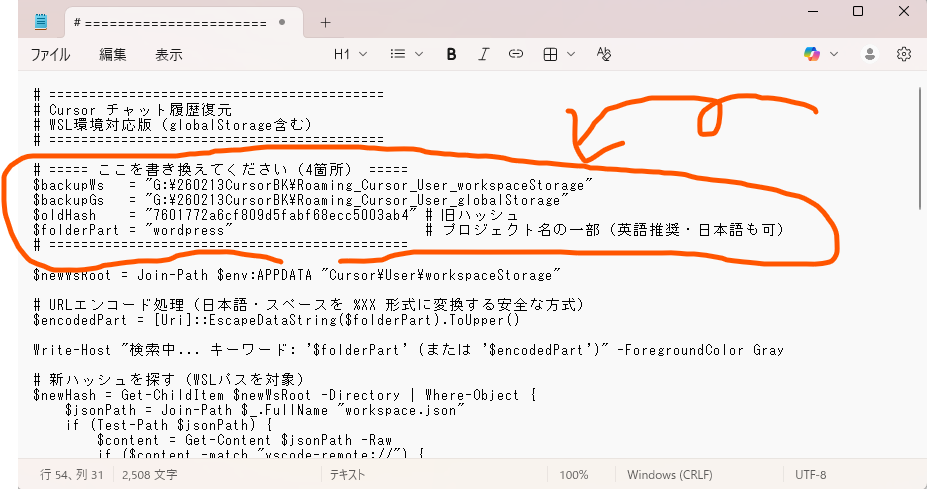Click the $newWsRoot = Join-Path line
The height and width of the screenshot is (489, 927).
[x=297, y=276]
